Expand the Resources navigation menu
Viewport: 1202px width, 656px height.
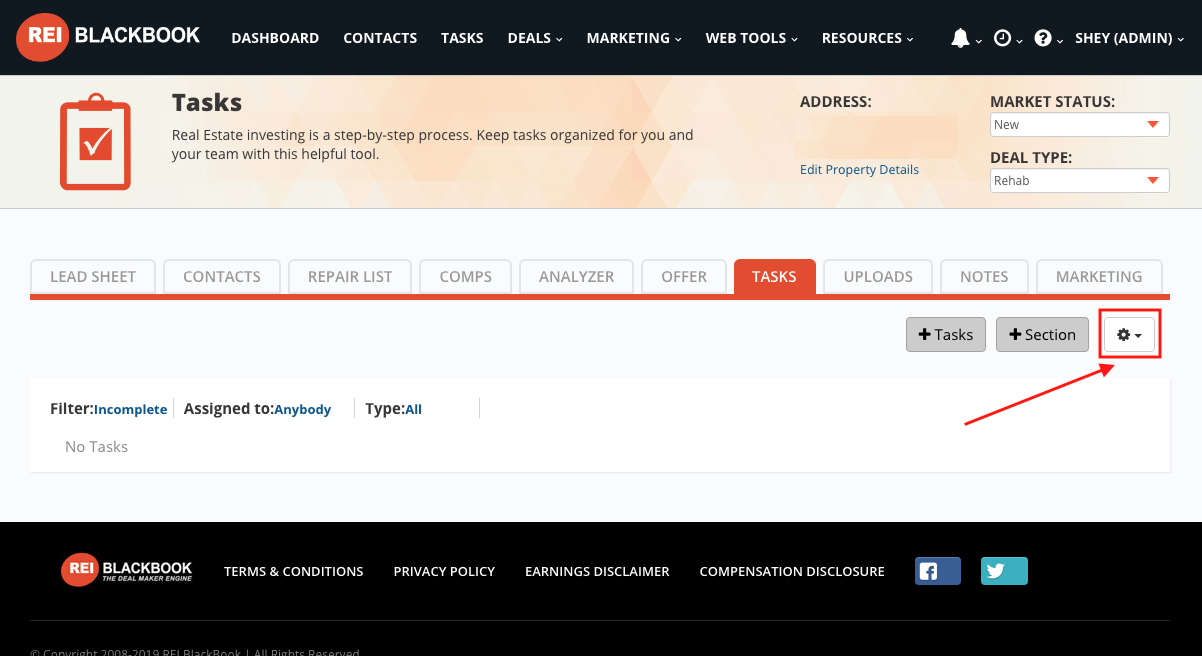click(868, 38)
